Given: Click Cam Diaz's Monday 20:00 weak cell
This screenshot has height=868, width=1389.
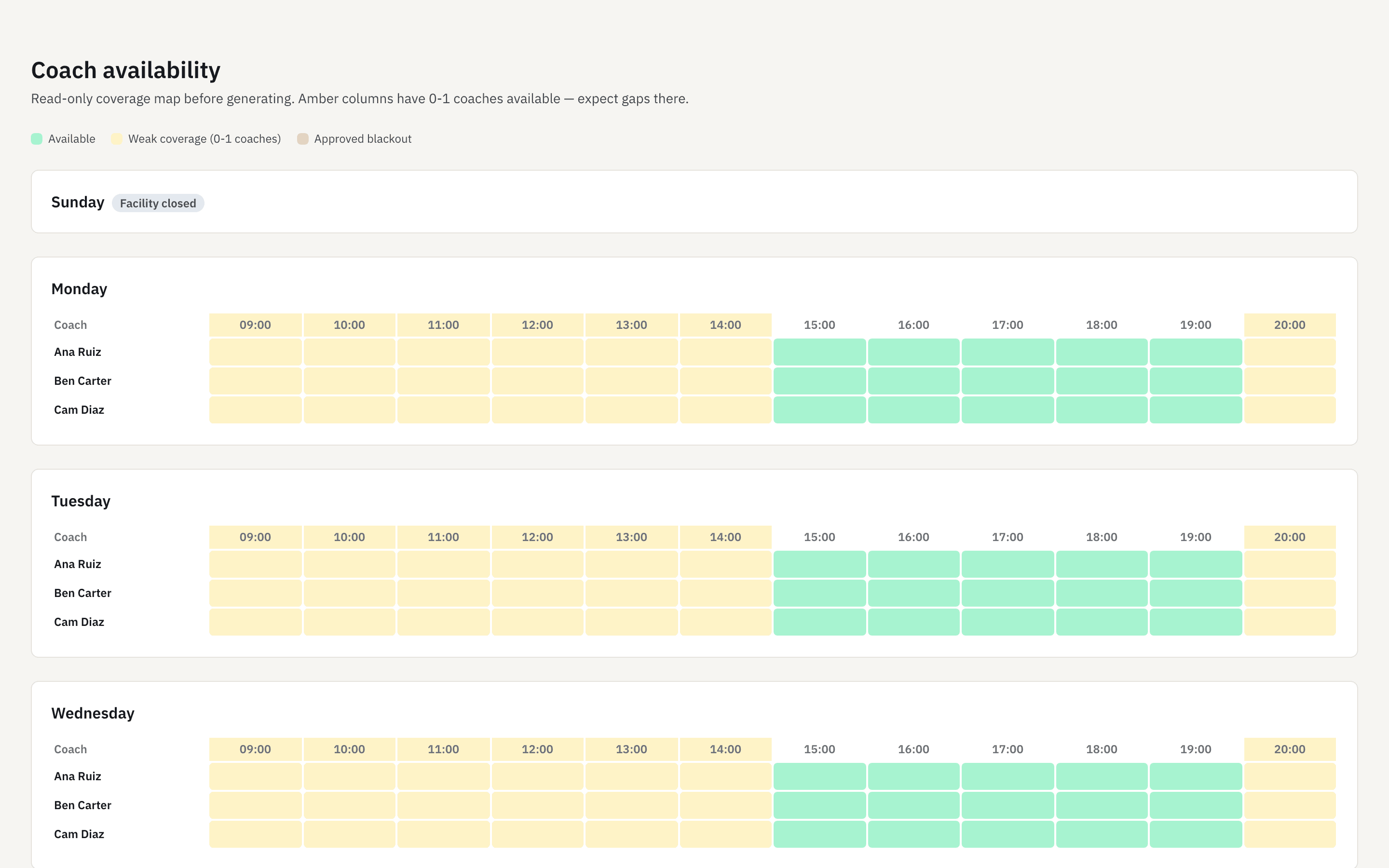Looking at the screenshot, I should (1290, 410).
